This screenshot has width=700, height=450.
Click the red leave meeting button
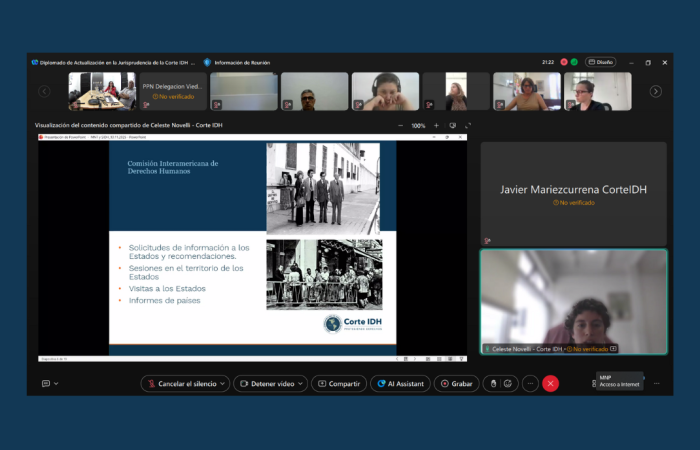pos(550,383)
